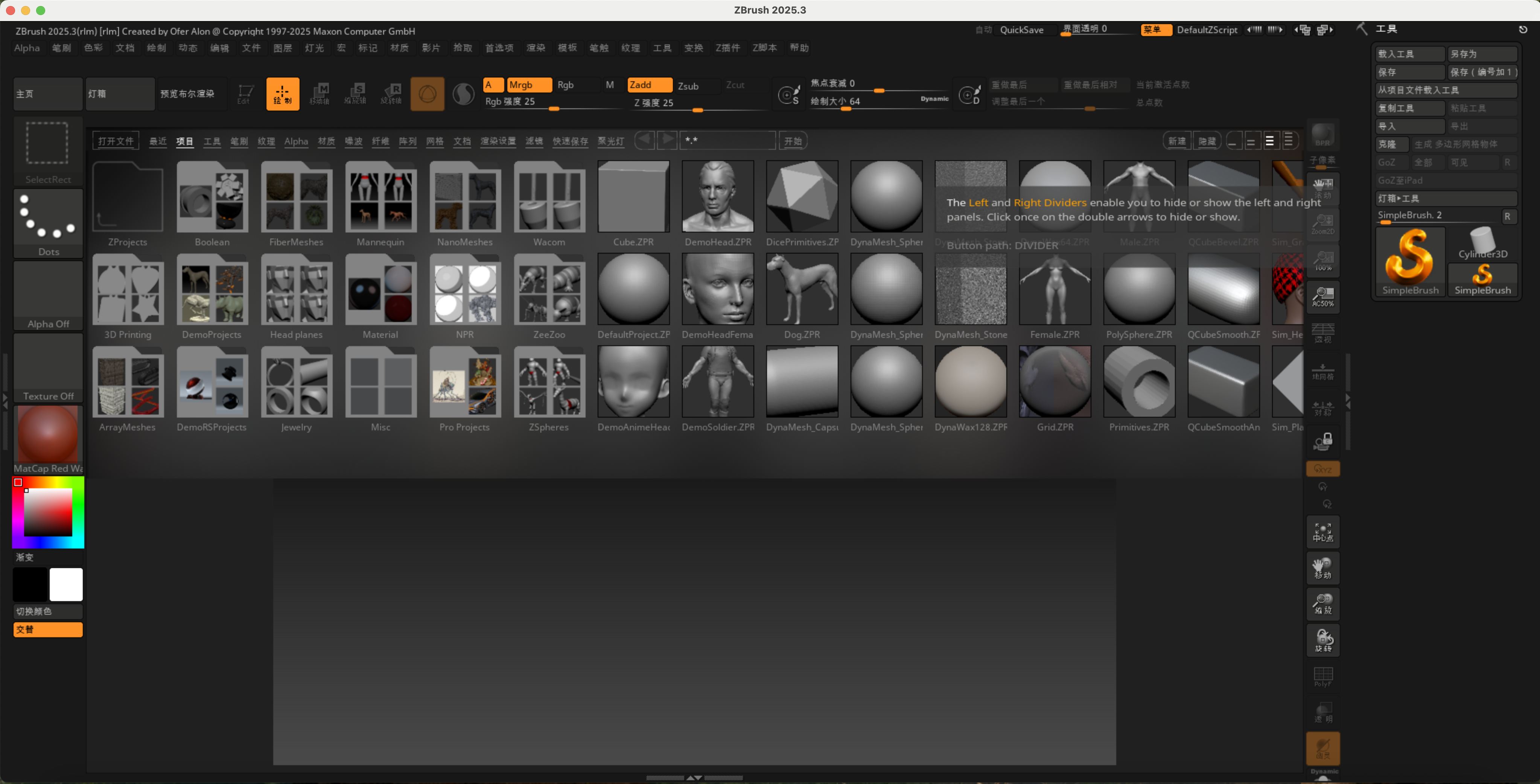
Task: Switch to the 材质 LightBox tab
Action: pos(326,141)
